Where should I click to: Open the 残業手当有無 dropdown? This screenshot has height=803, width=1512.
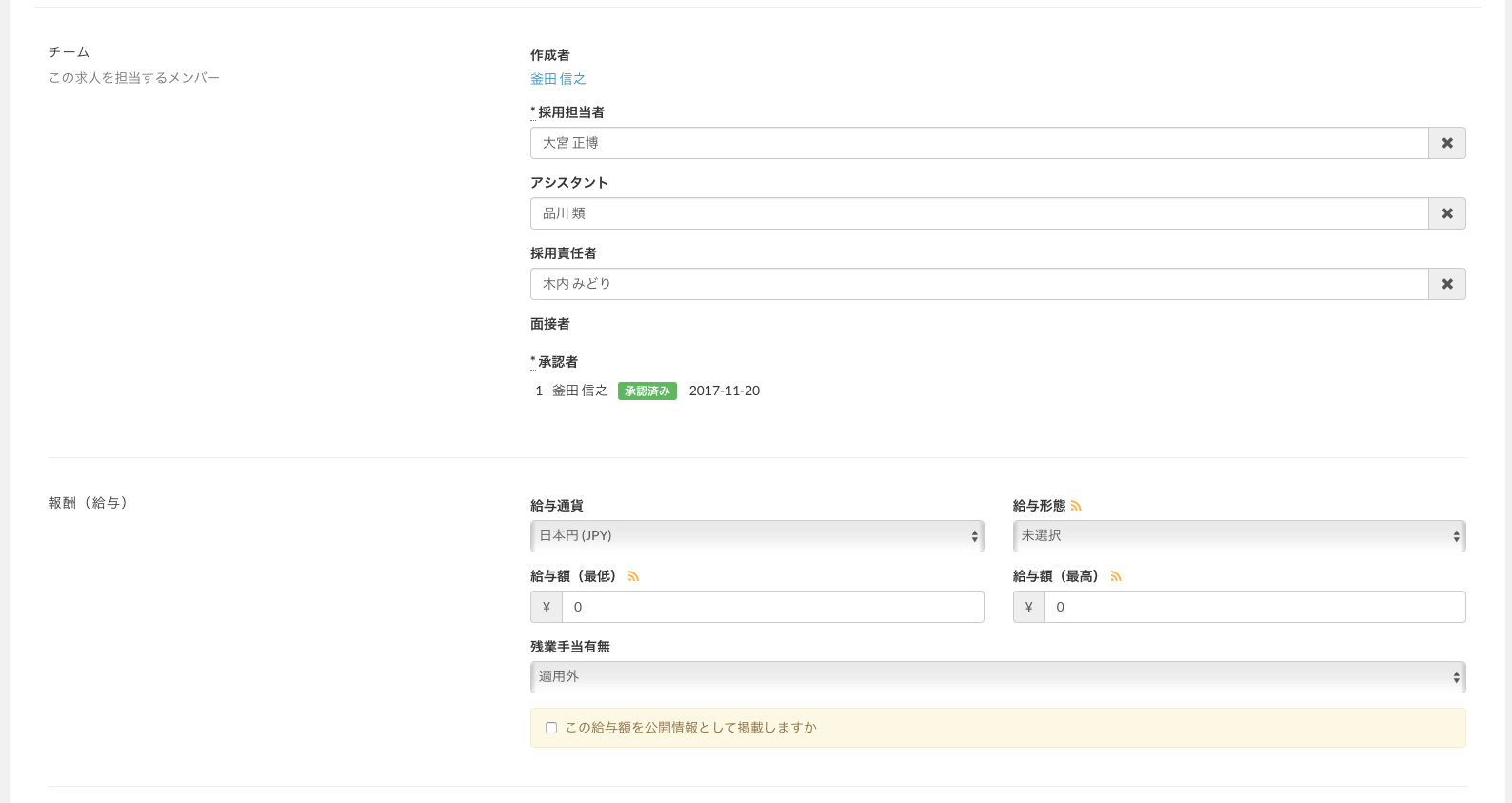pos(997,677)
